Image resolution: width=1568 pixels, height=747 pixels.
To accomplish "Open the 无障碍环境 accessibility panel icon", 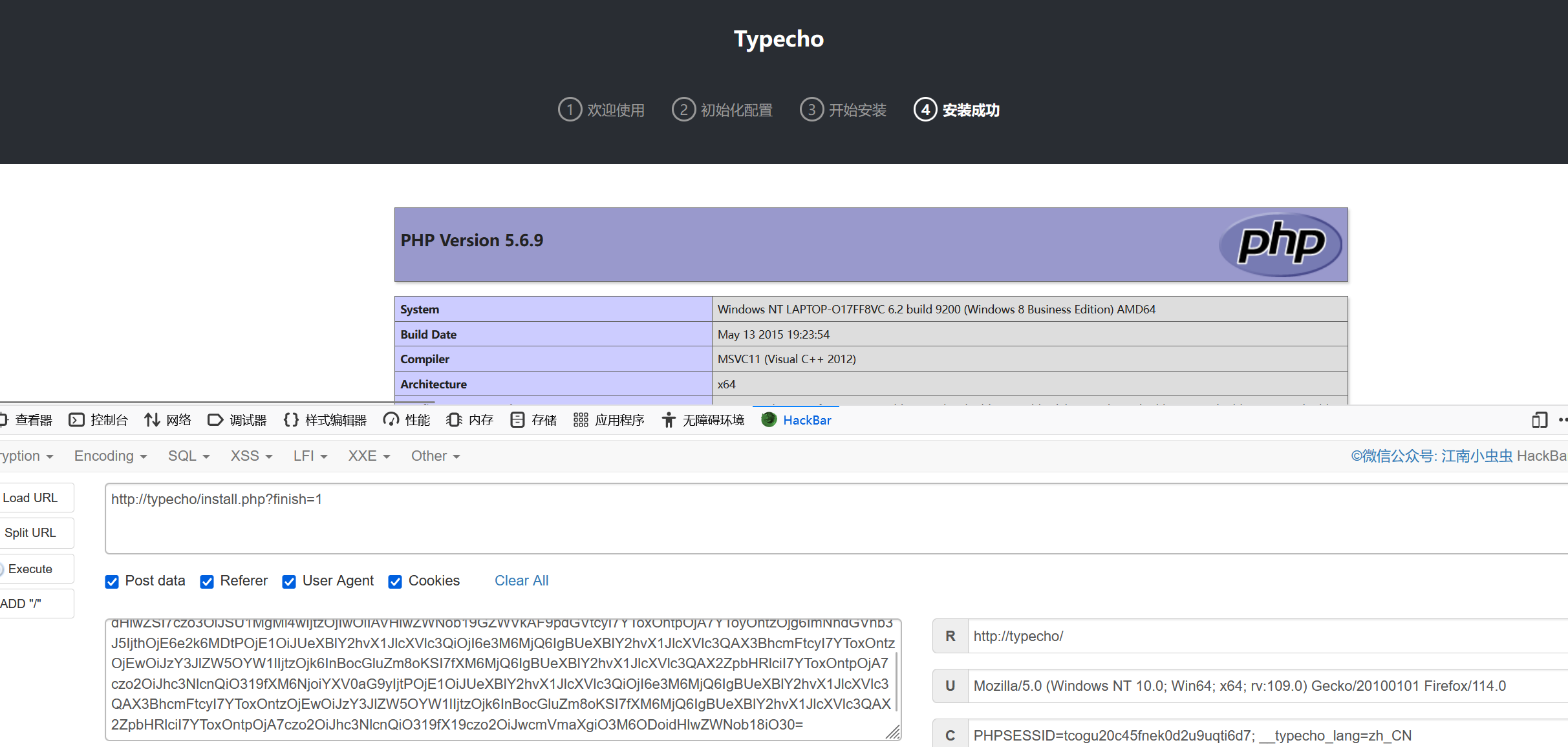I will [669, 420].
